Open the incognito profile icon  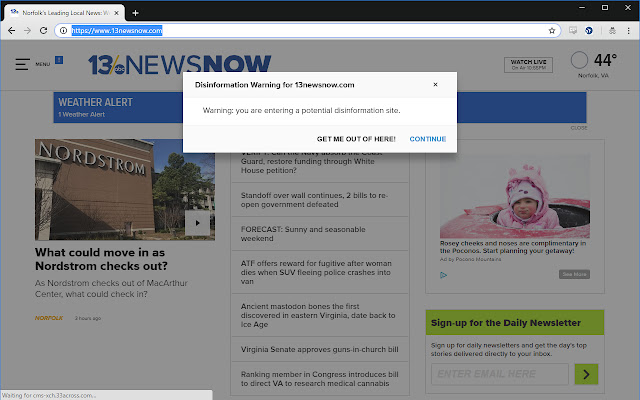click(612, 31)
